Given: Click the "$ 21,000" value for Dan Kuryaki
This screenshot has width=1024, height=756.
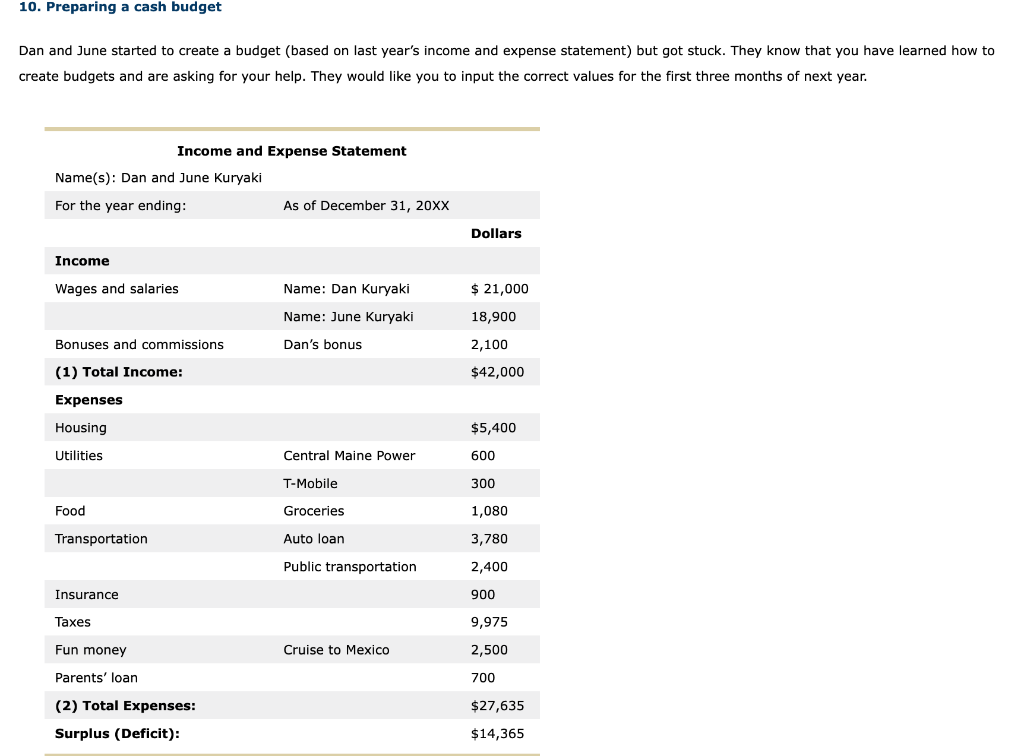Looking at the screenshot, I should coord(500,288).
